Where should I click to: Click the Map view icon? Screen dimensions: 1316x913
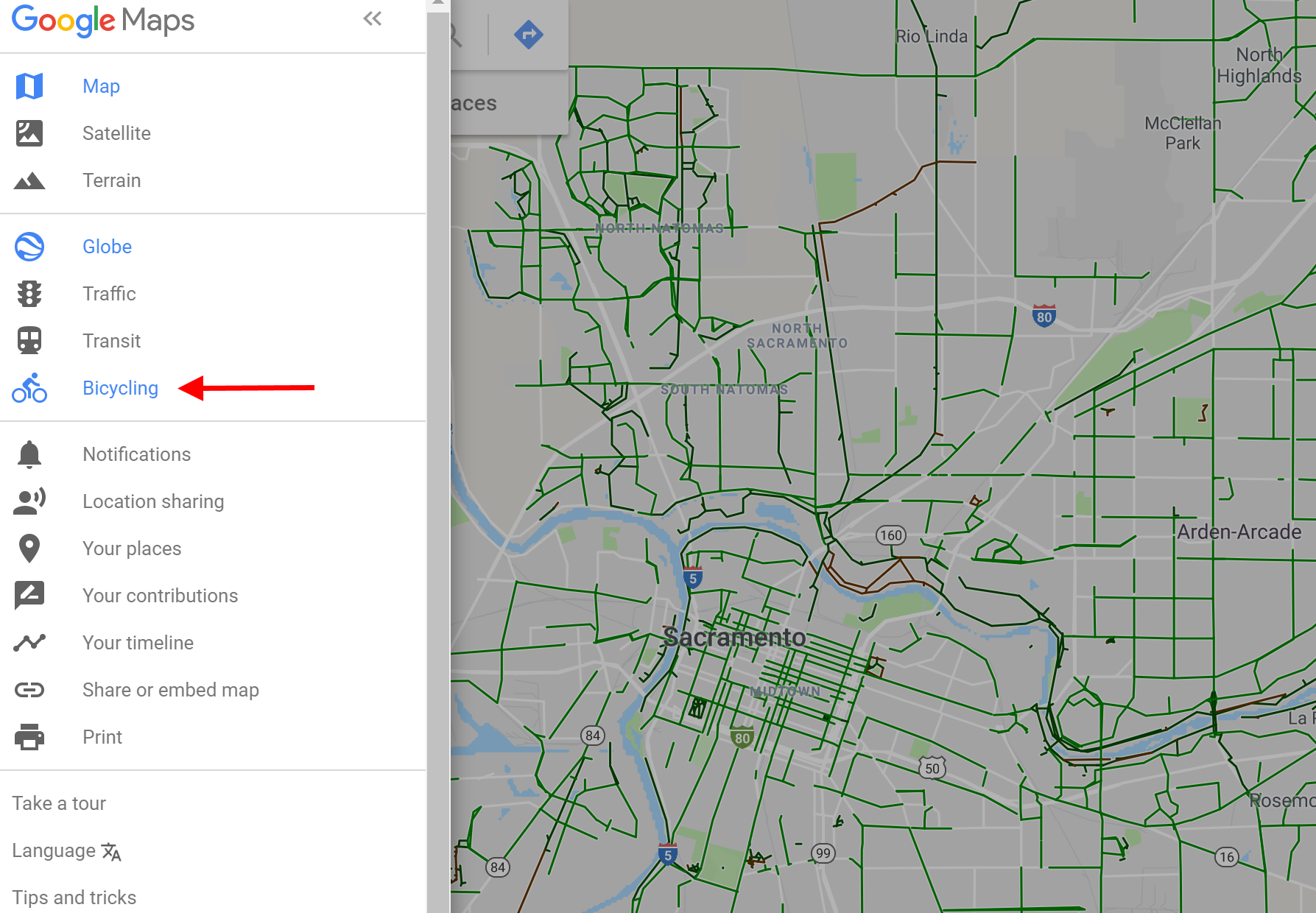tap(29, 86)
